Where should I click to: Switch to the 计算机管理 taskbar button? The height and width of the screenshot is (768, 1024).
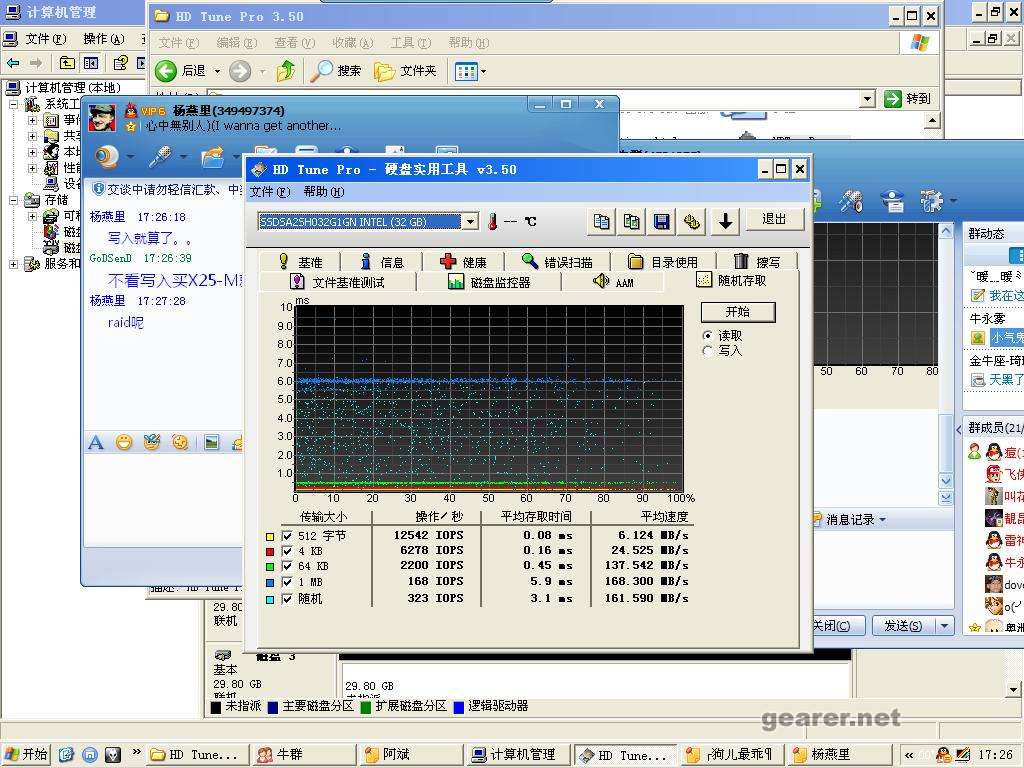(519, 755)
